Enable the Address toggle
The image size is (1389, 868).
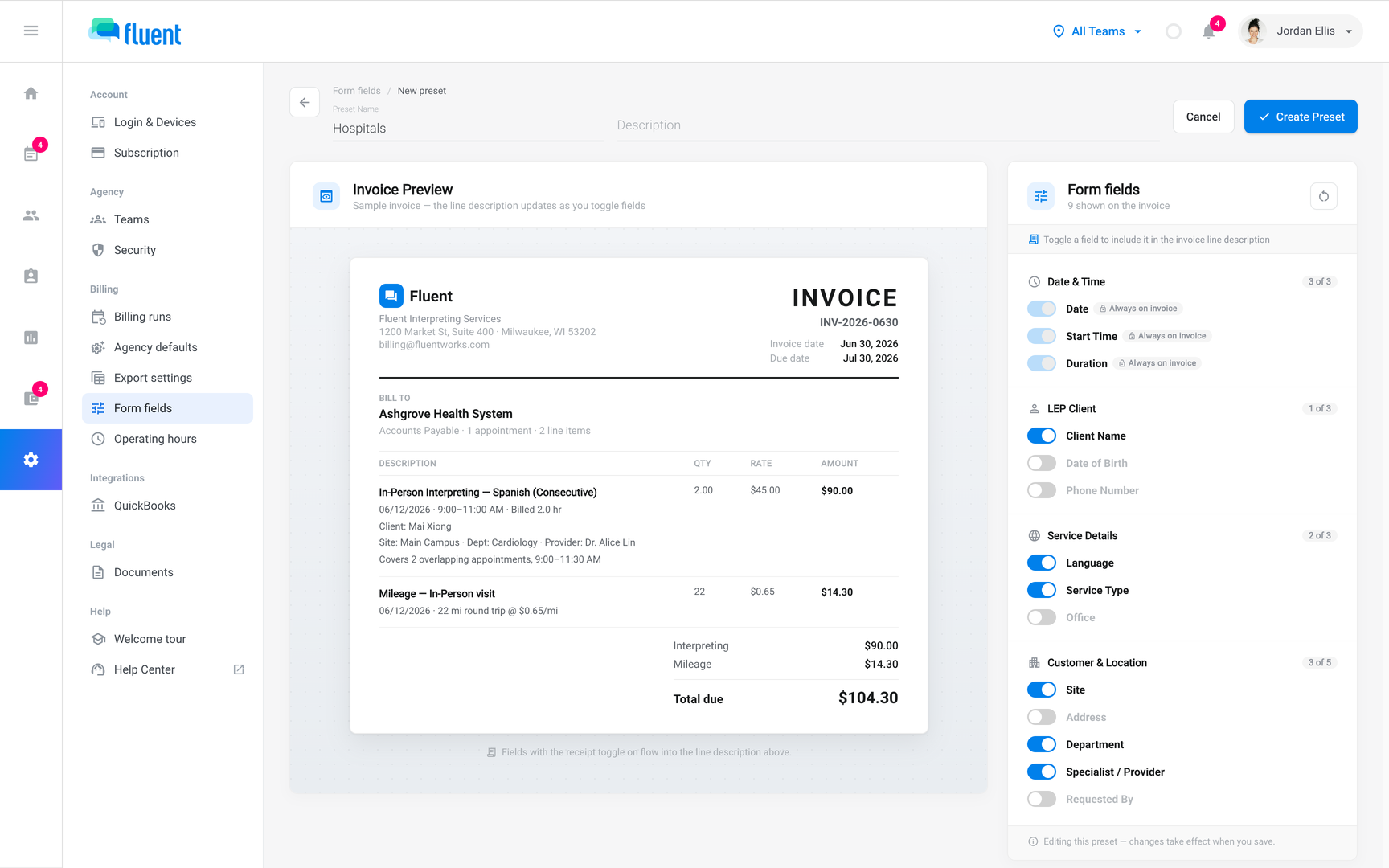coord(1042,717)
